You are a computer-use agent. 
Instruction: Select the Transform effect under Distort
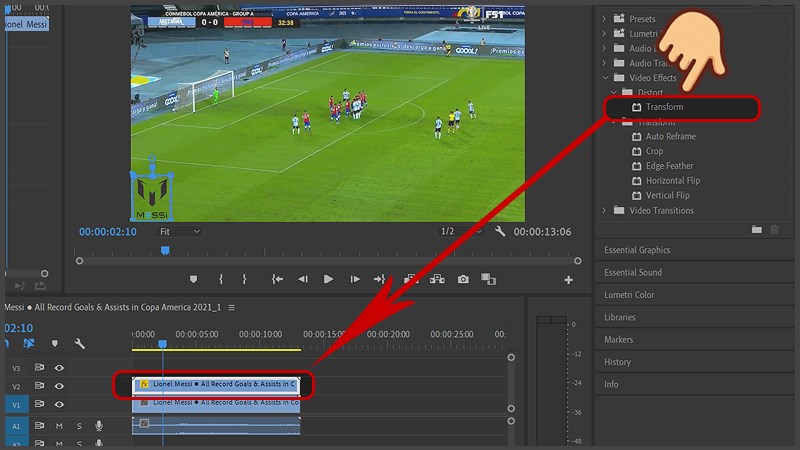click(x=664, y=107)
